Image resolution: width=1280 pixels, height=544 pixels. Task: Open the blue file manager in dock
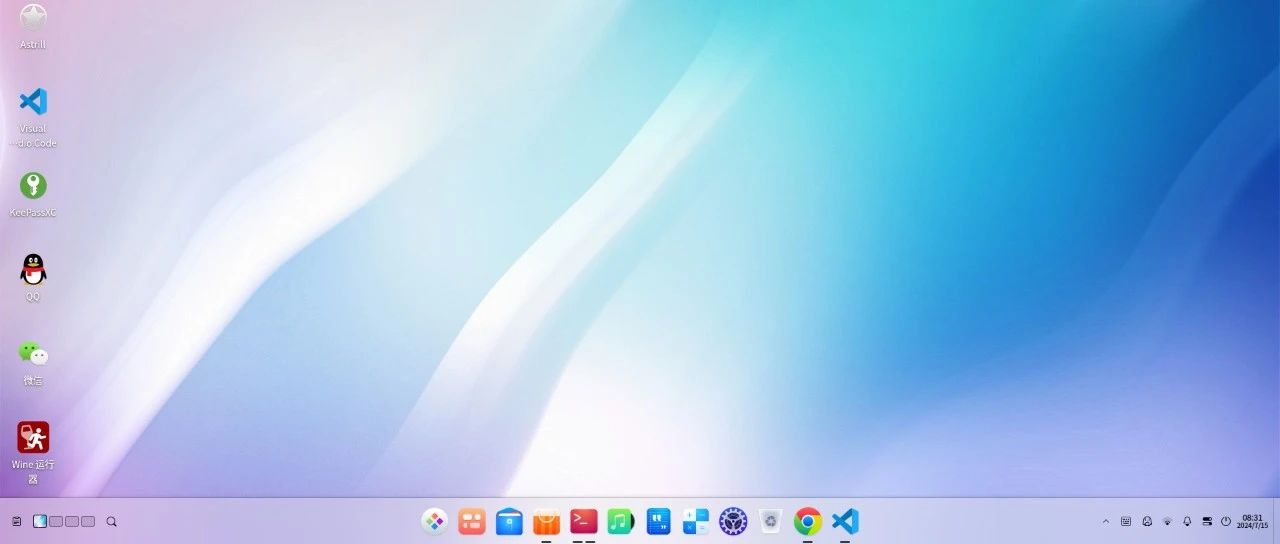pos(509,521)
